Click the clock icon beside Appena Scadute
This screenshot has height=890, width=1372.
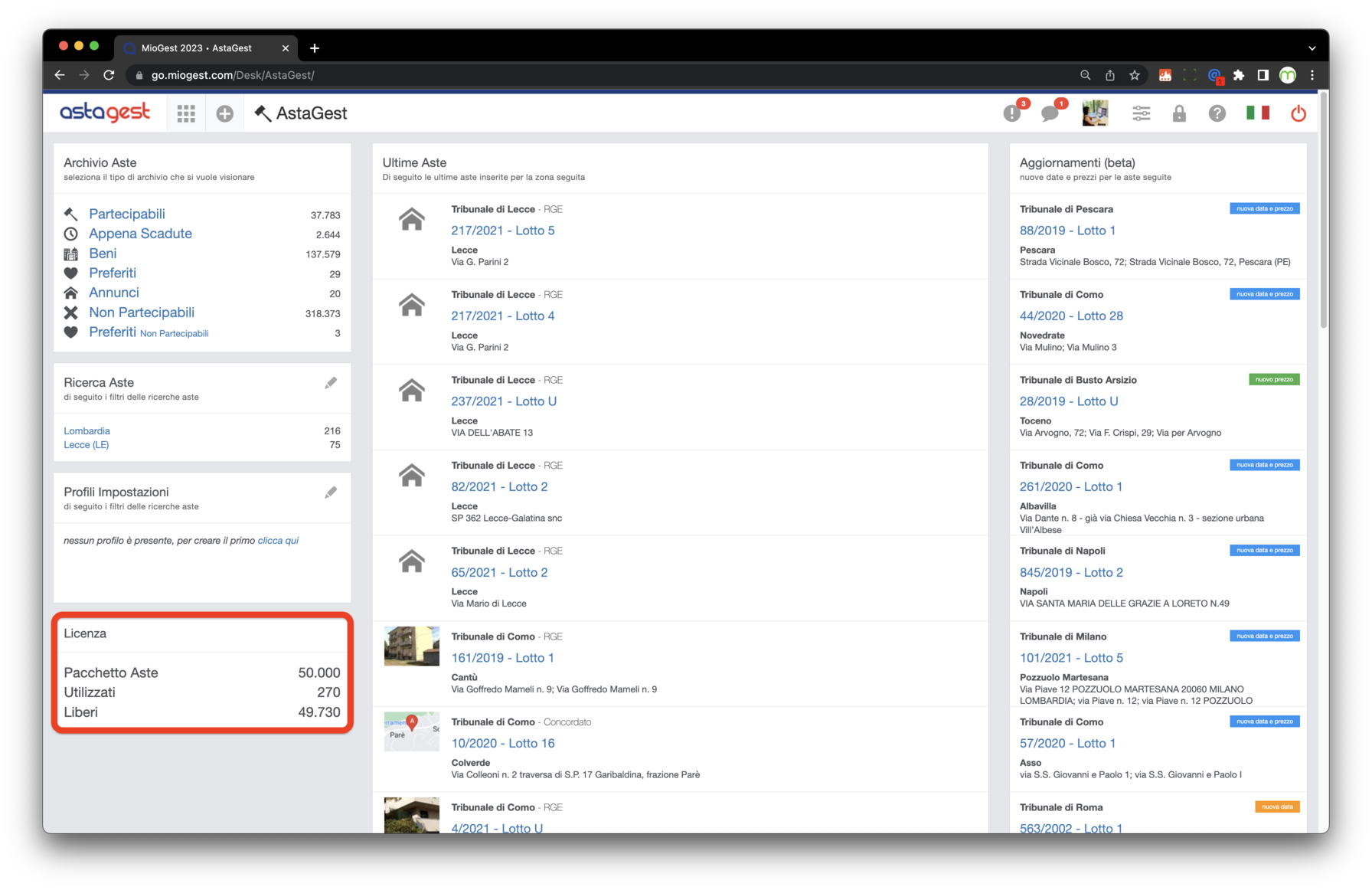(70, 234)
